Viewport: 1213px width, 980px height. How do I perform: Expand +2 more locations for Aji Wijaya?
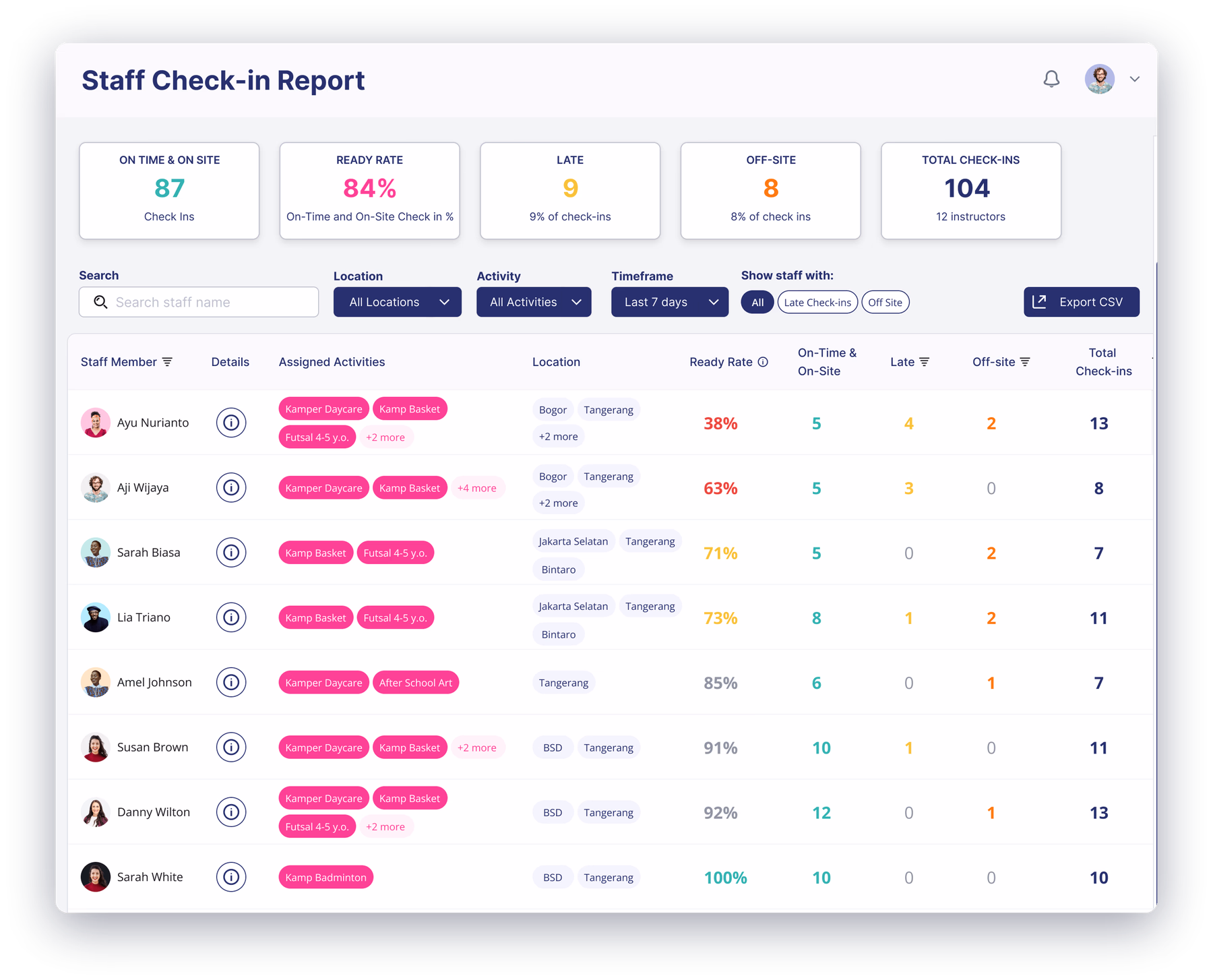tap(559, 503)
